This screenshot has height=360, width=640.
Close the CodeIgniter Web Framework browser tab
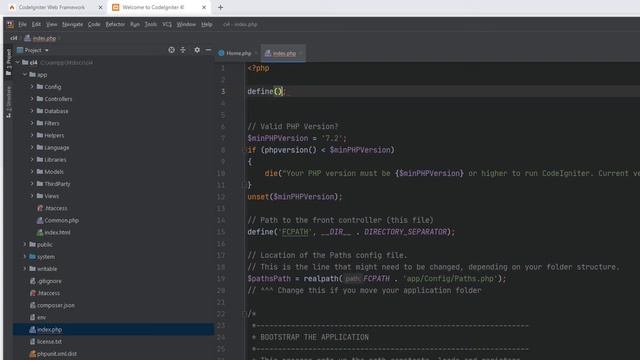tap(100, 7)
